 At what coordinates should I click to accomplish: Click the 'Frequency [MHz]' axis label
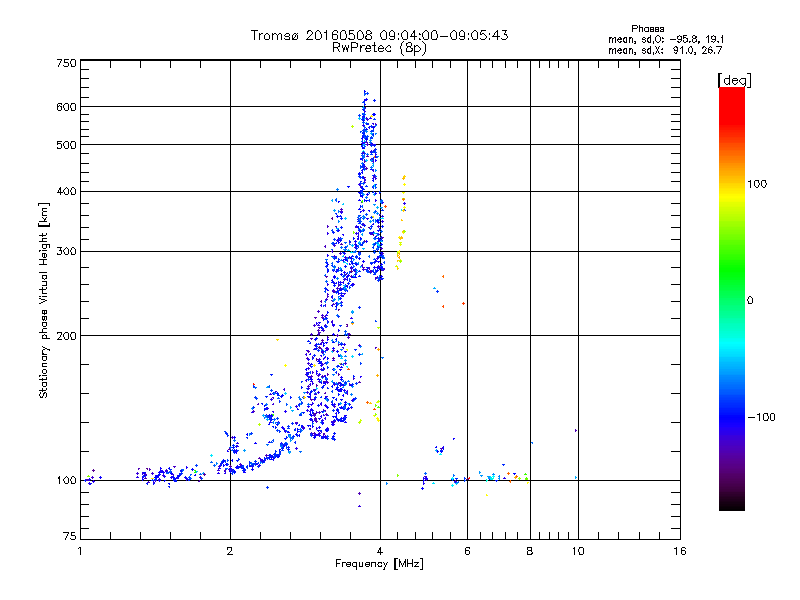click(379, 564)
